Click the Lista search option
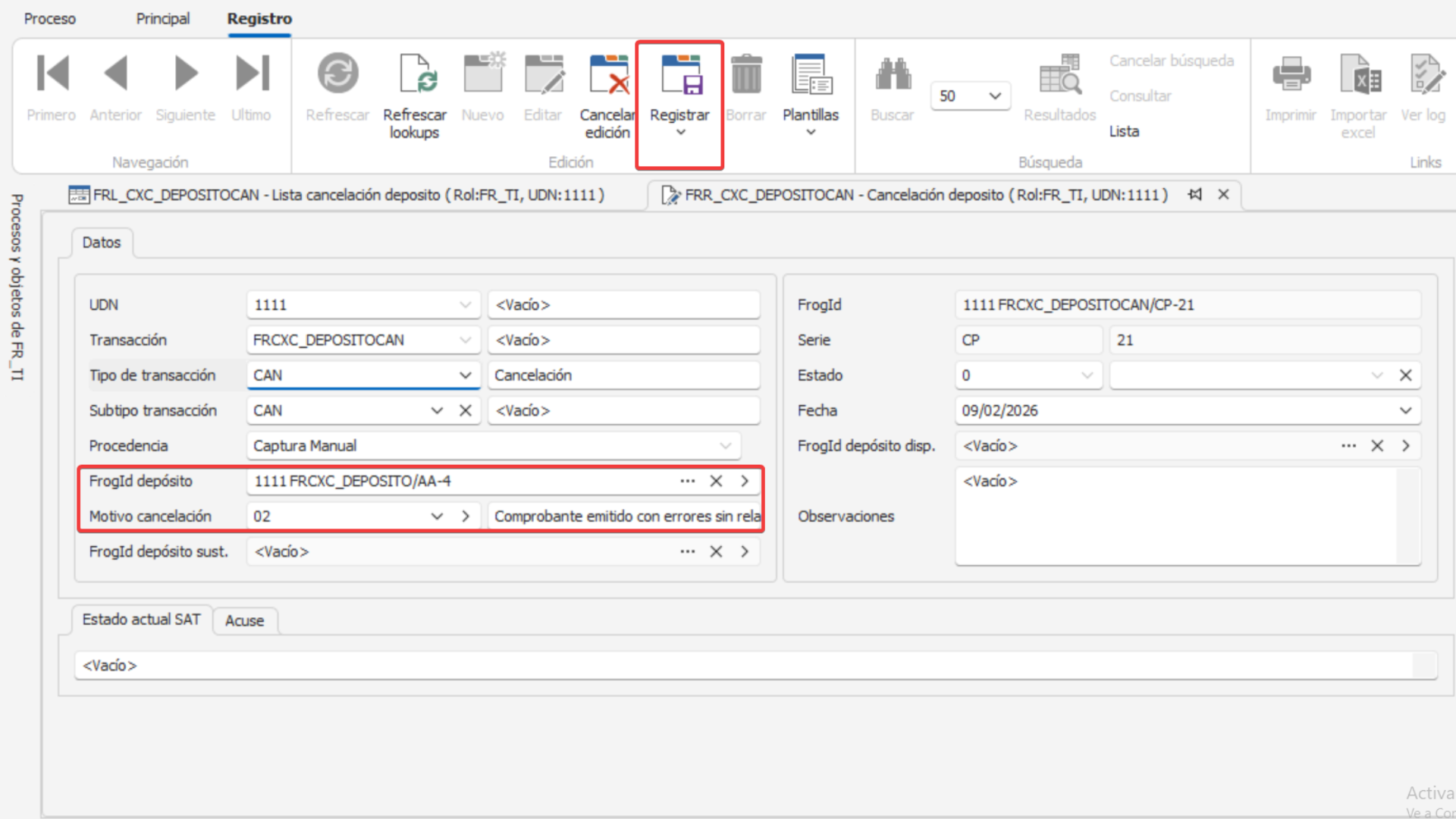1456x819 pixels. tap(1124, 131)
